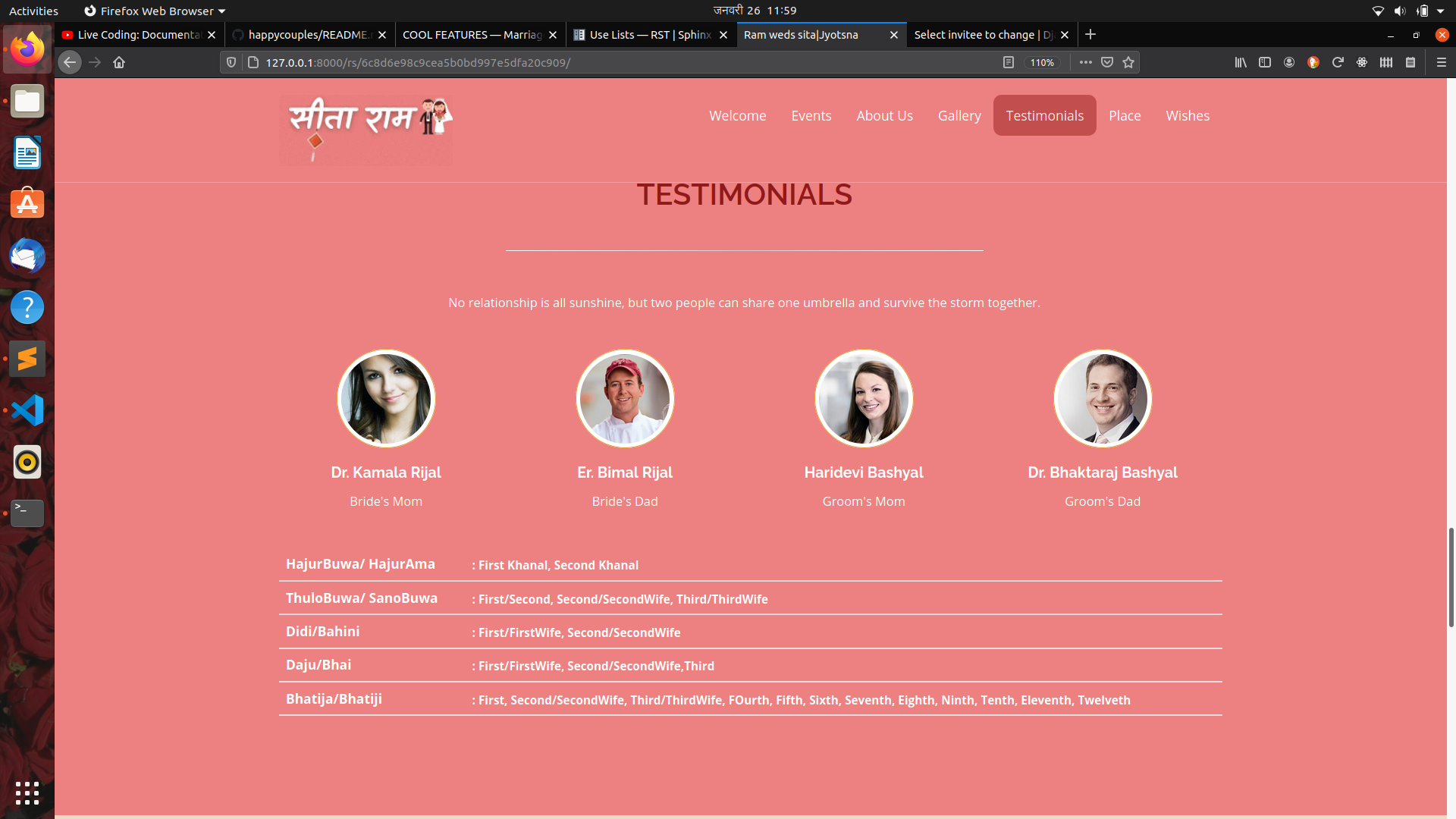Click Events navigation link

coord(811,115)
